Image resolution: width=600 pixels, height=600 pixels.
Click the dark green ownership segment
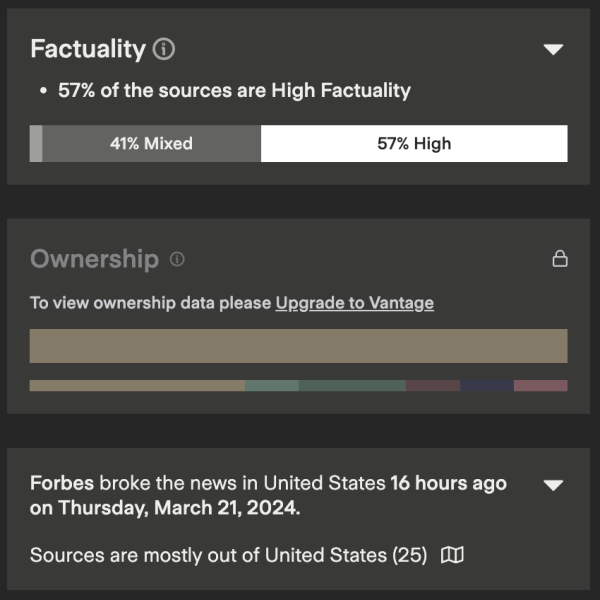coord(352,385)
